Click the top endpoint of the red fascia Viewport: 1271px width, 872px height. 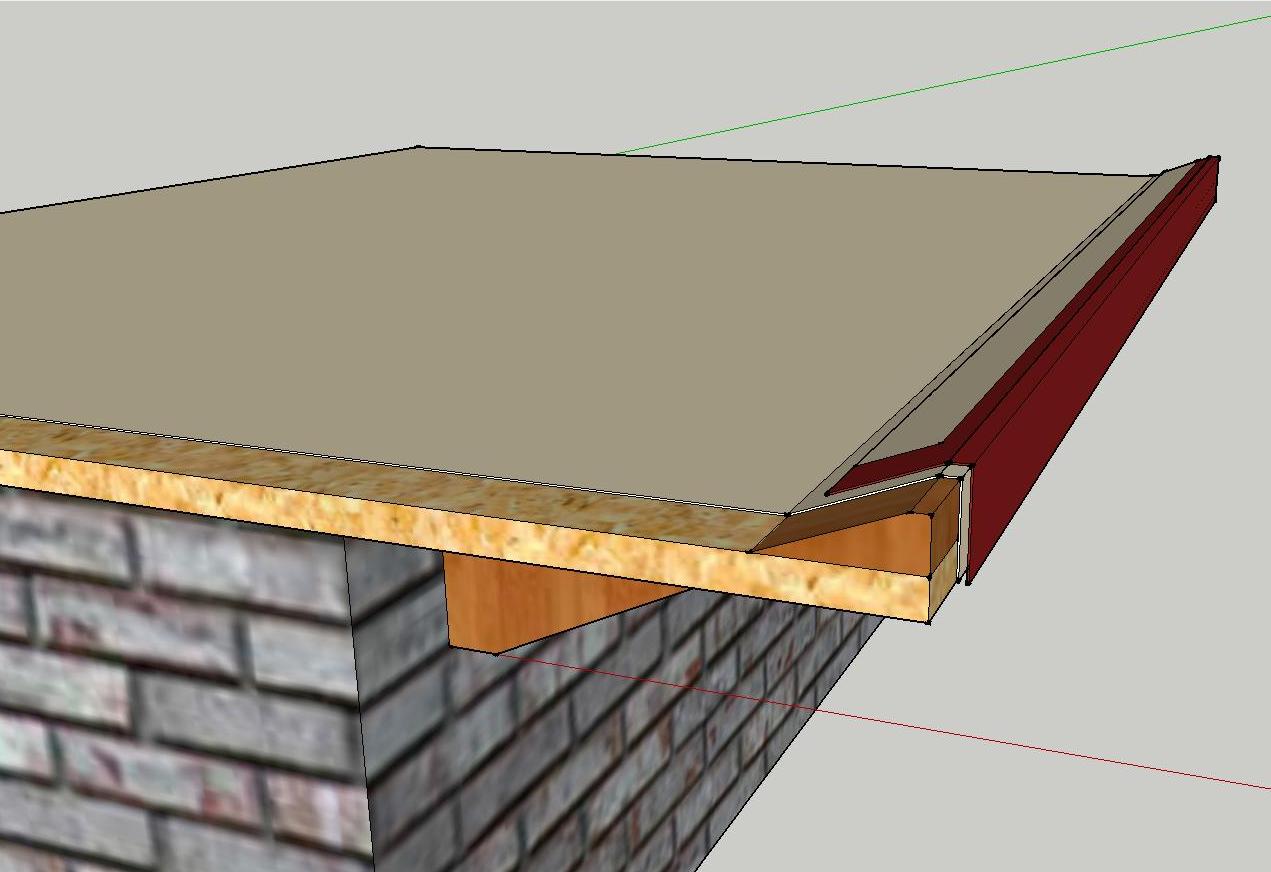[x=1215, y=158]
